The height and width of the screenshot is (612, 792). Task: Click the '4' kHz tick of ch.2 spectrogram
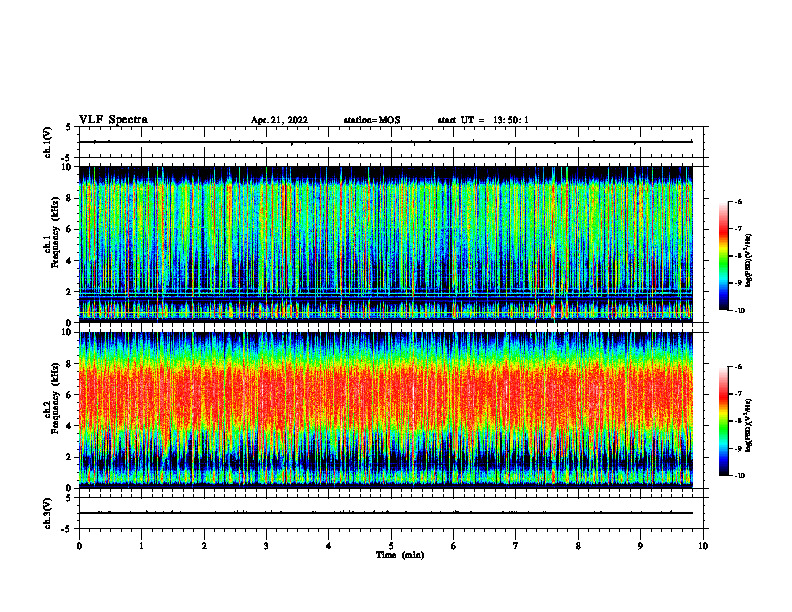pos(69,426)
